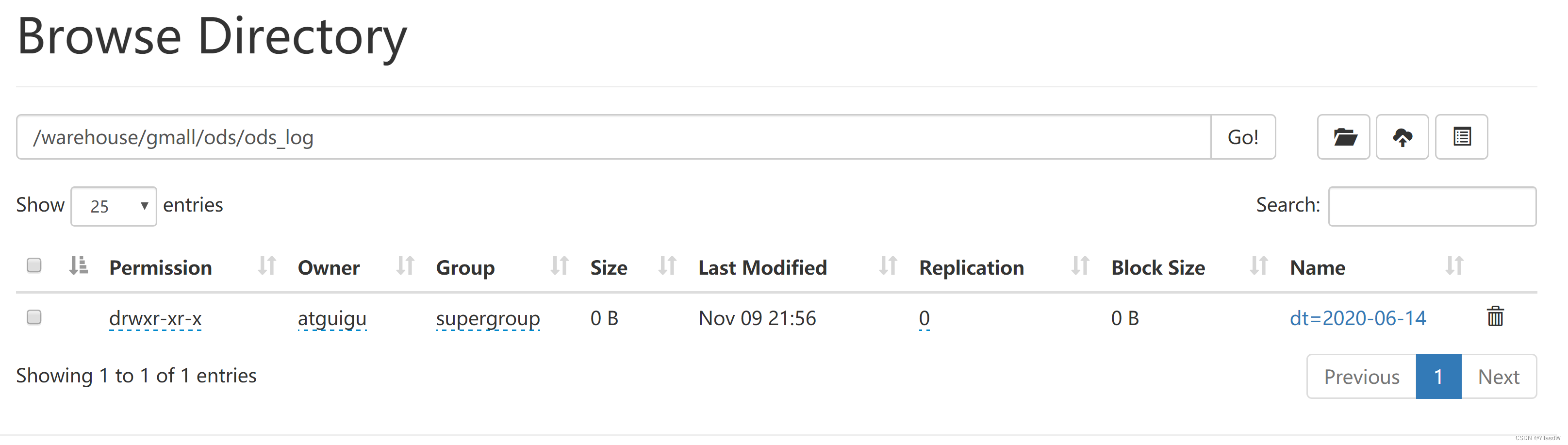
Task: Sort by Name column arrows
Action: 1454,266
